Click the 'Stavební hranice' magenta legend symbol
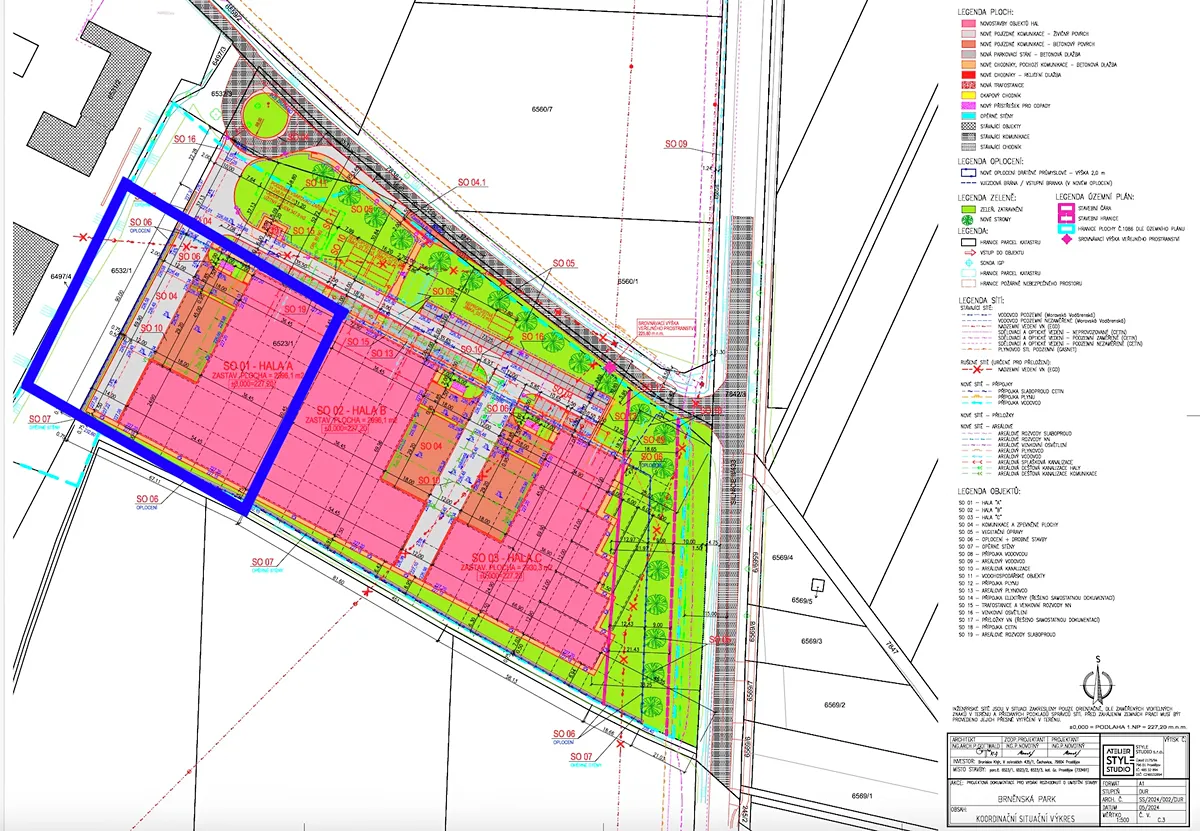 (1066, 218)
